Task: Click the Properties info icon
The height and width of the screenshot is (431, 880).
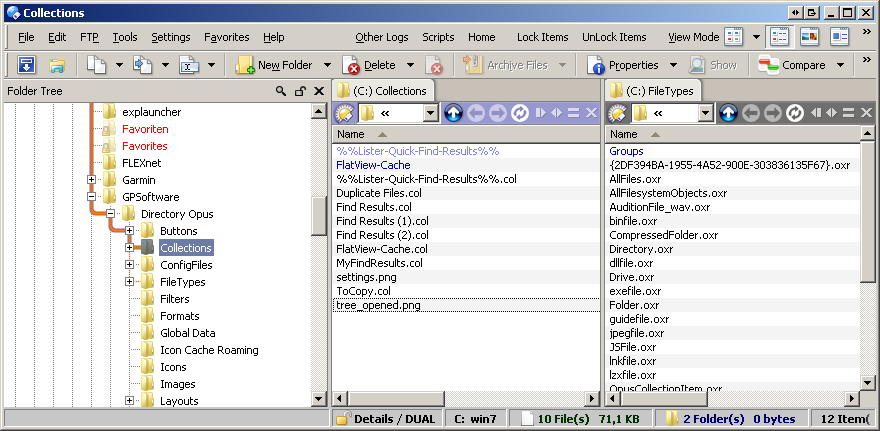Action: pyautogui.click(x=596, y=66)
